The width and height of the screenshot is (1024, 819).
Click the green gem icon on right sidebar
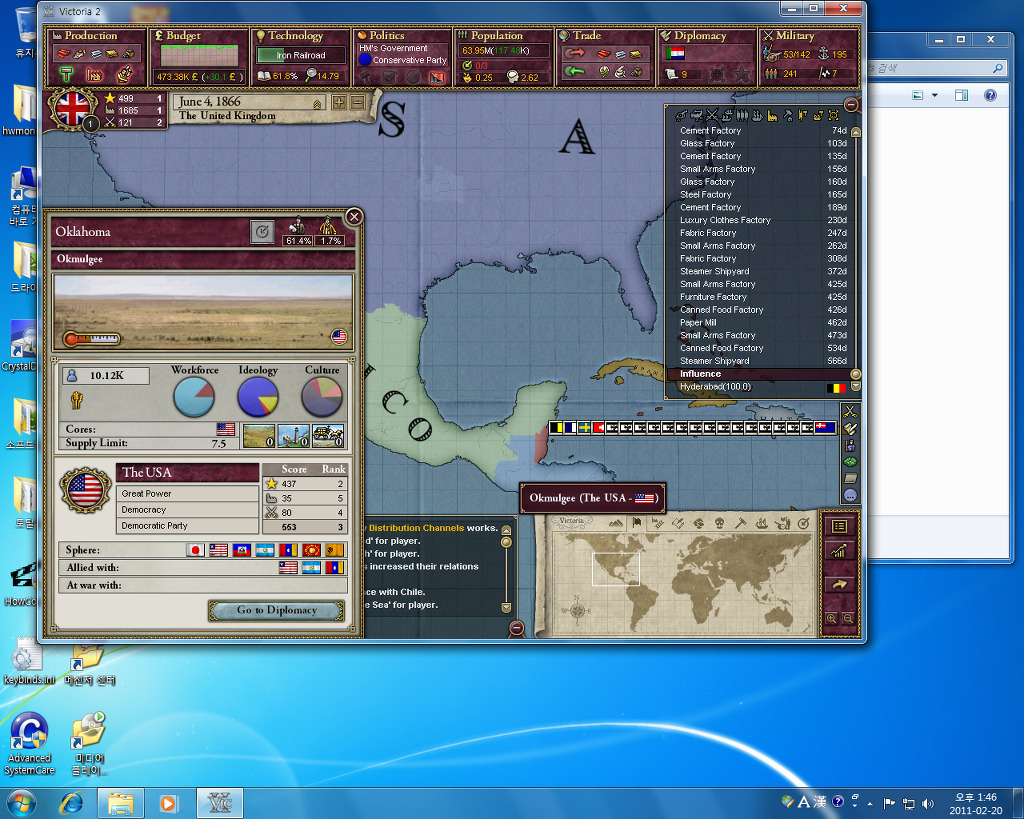tap(850, 462)
